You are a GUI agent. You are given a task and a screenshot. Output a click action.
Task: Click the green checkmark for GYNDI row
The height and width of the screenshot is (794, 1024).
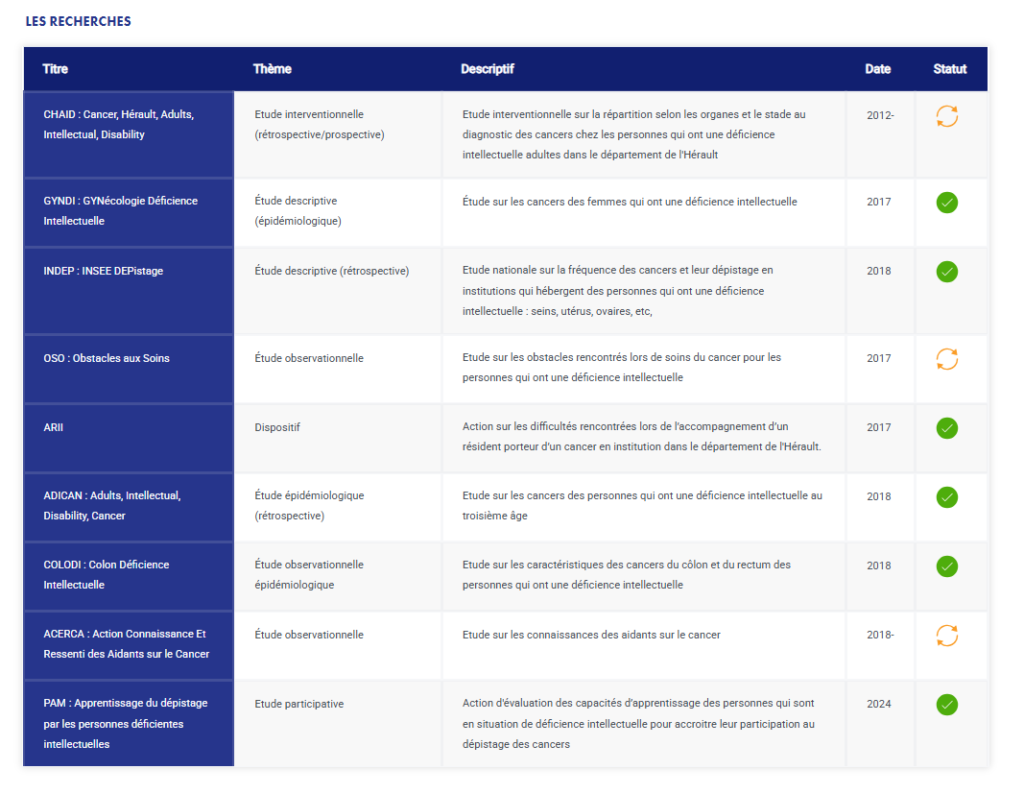point(946,202)
